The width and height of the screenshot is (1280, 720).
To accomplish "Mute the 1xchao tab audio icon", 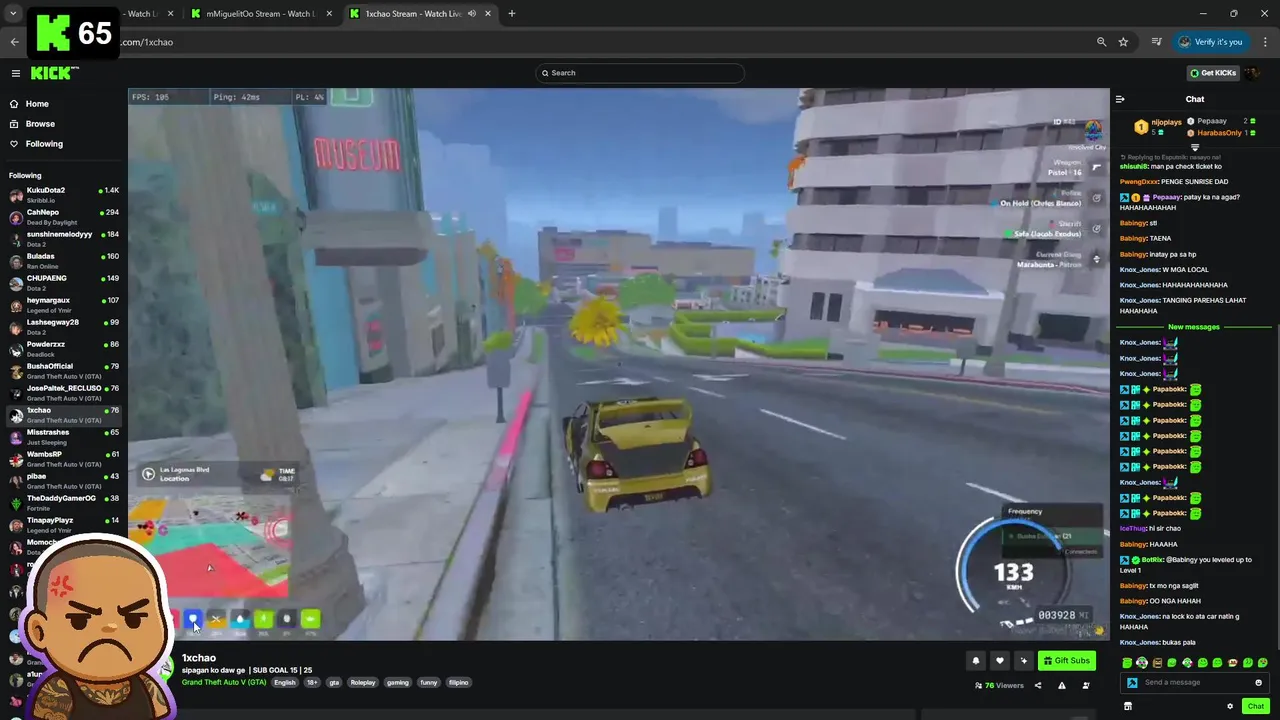I will point(472,14).
